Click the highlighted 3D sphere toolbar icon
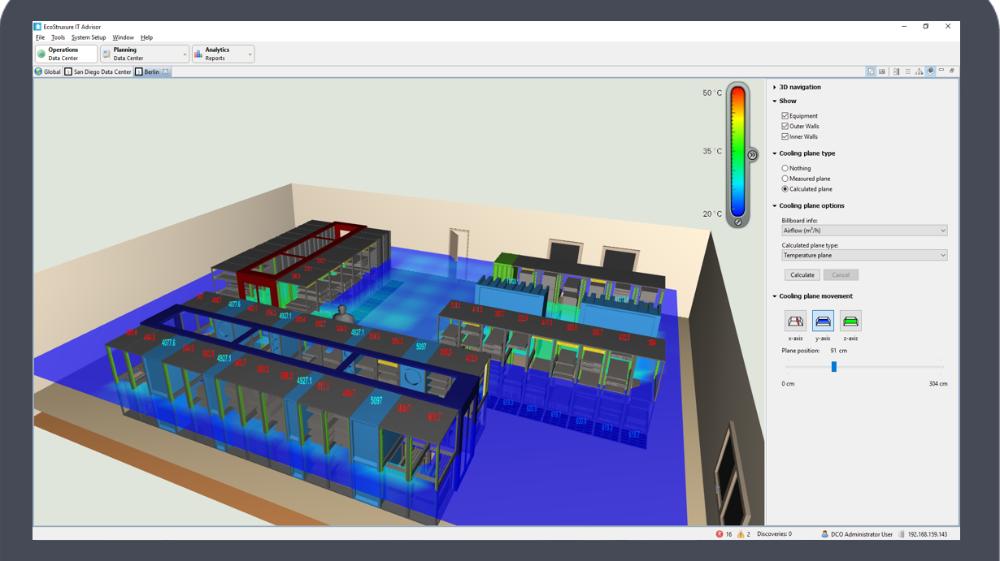This screenshot has width=1000, height=561. (930, 71)
